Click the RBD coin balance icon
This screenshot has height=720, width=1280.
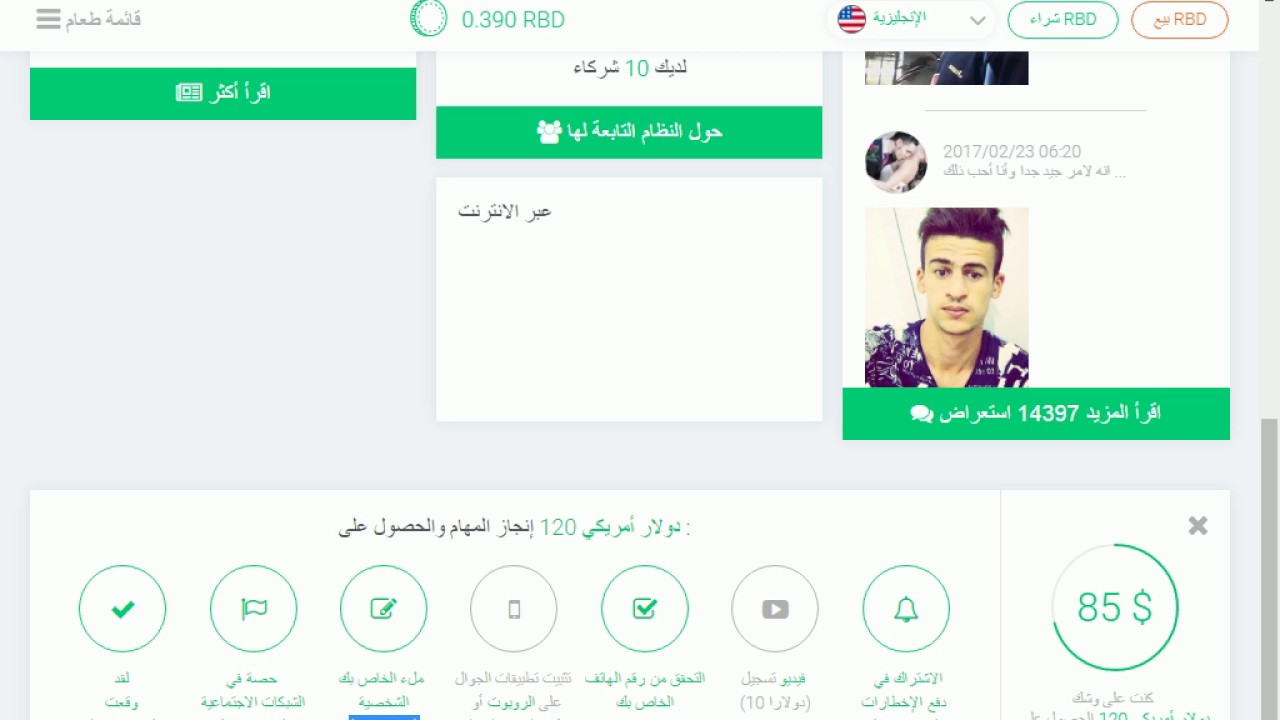[x=429, y=19]
